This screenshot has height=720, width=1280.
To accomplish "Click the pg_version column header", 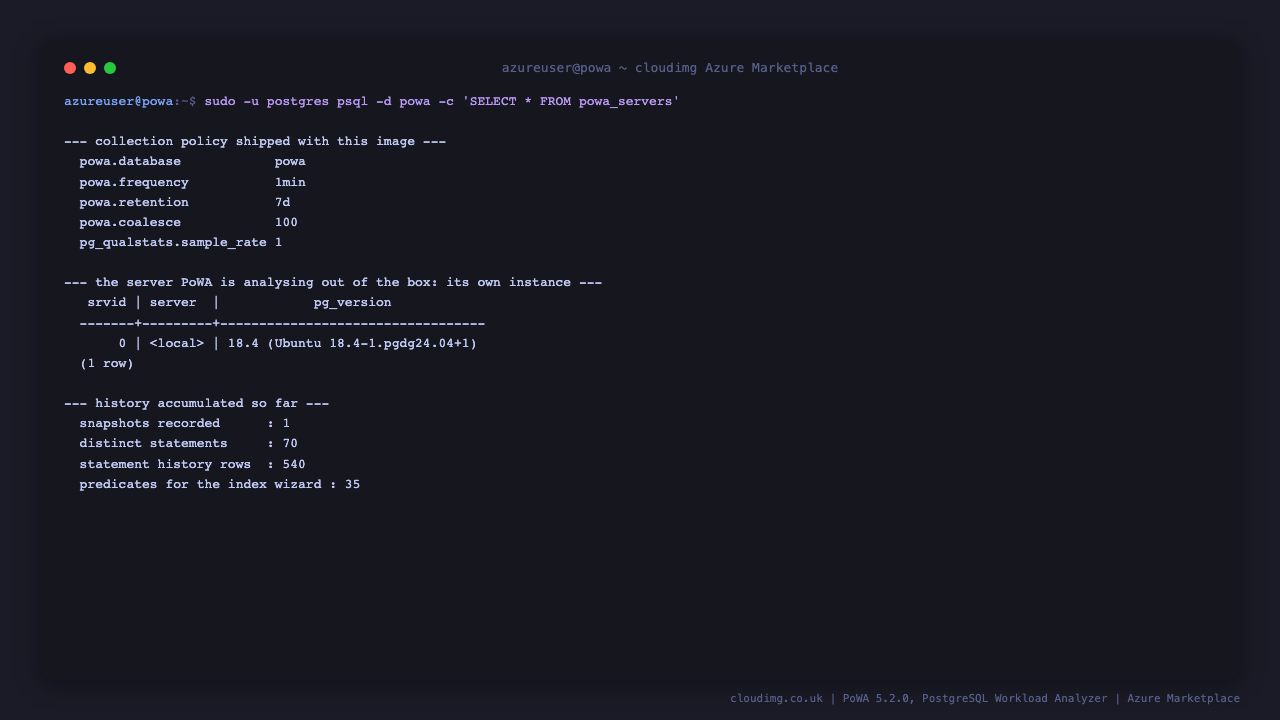I will tap(353, 302).
